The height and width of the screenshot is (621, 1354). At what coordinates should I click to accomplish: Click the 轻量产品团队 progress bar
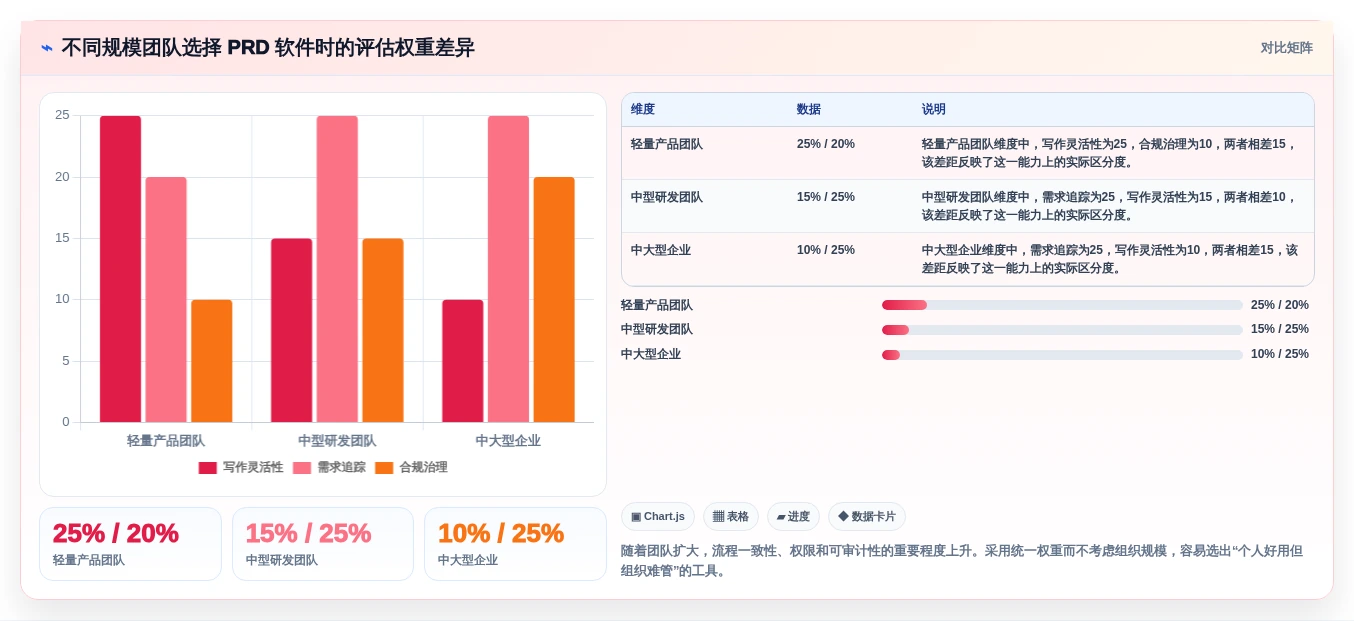tap(1062, 305)
